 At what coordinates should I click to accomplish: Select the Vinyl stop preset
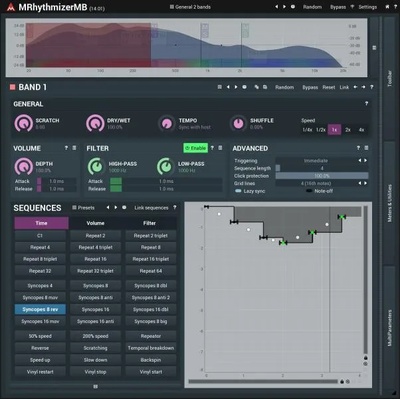click(95, 372)
